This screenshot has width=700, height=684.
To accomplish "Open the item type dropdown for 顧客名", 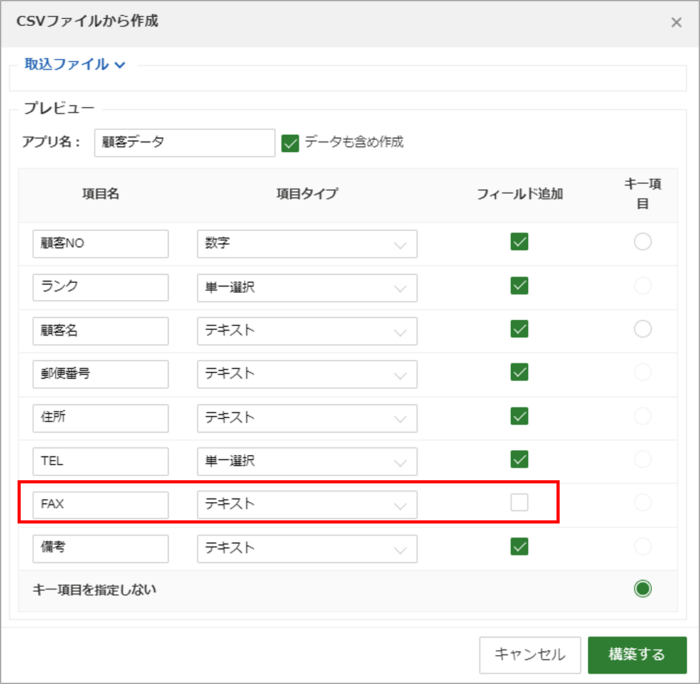I will [x=307, y=331].
